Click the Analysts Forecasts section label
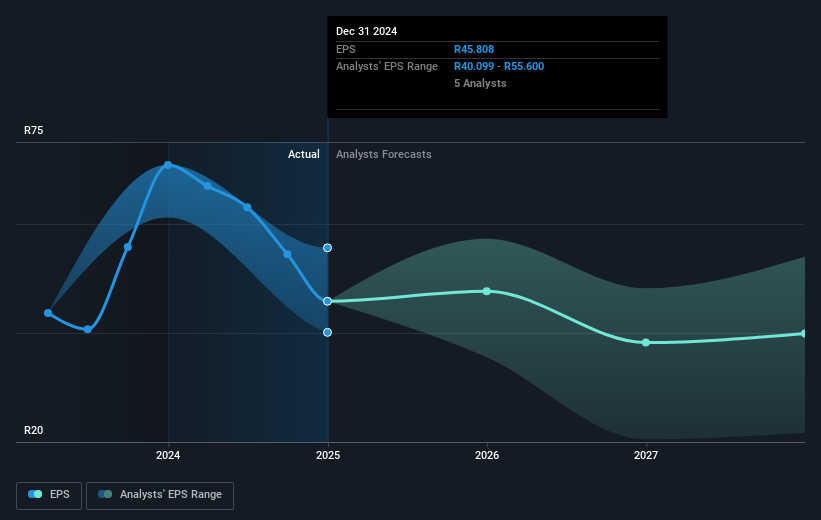 coord(384,154)
